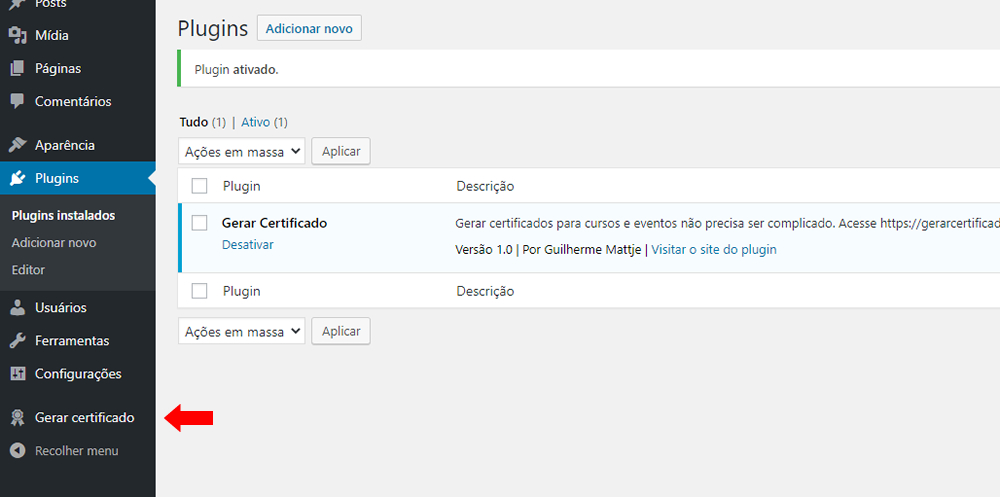
Task: Click the Descrição column label in footer
Action: [x=485, y=291]
